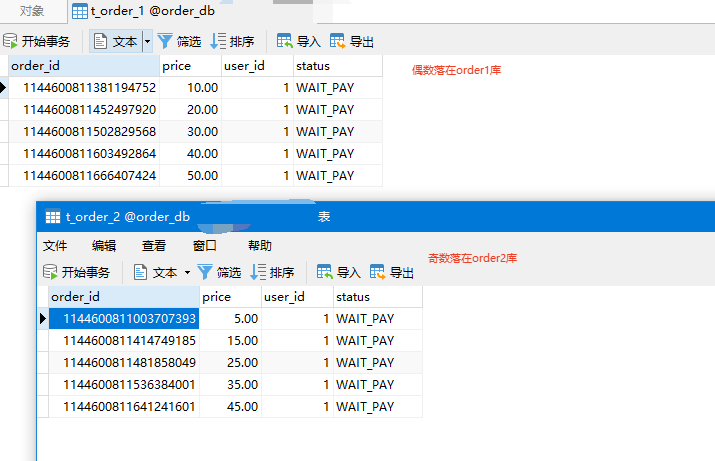The height and width of the screenshot is (461, 715).
Task: Click the 导入 icon in t_order_2 toolbar
Action: pos(324,272)
